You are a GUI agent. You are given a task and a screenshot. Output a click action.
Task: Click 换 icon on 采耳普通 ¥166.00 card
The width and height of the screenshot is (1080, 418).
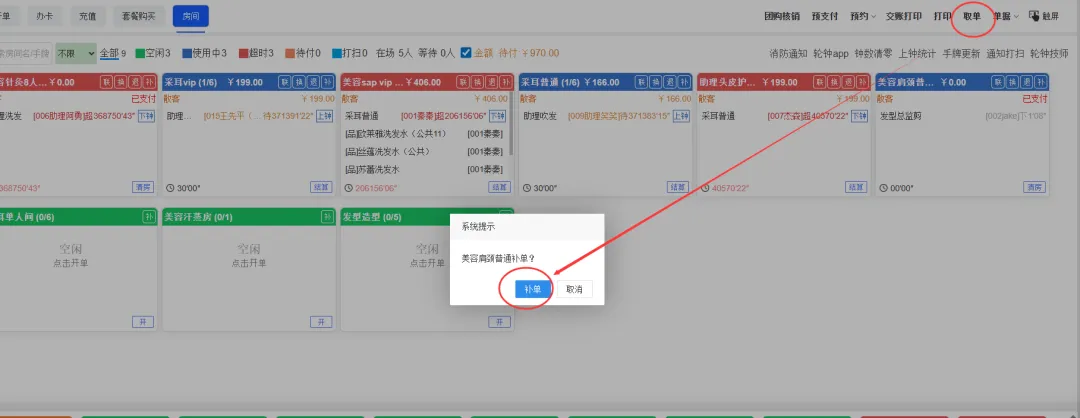point(656,82)
